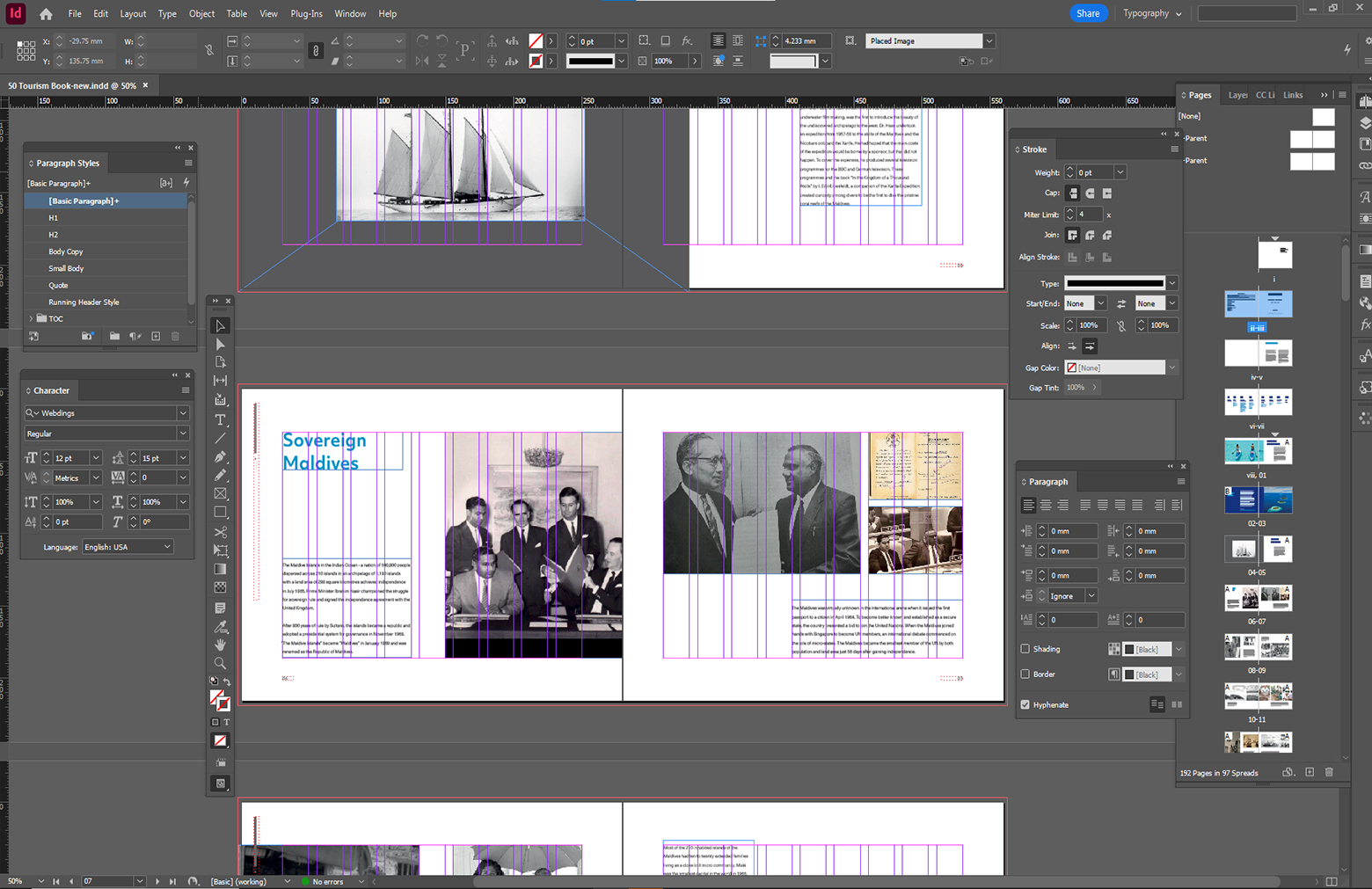The width and height of the screenshot is (1372, 889).
Task: Select the Eyedropper tool
Action: 221,626
